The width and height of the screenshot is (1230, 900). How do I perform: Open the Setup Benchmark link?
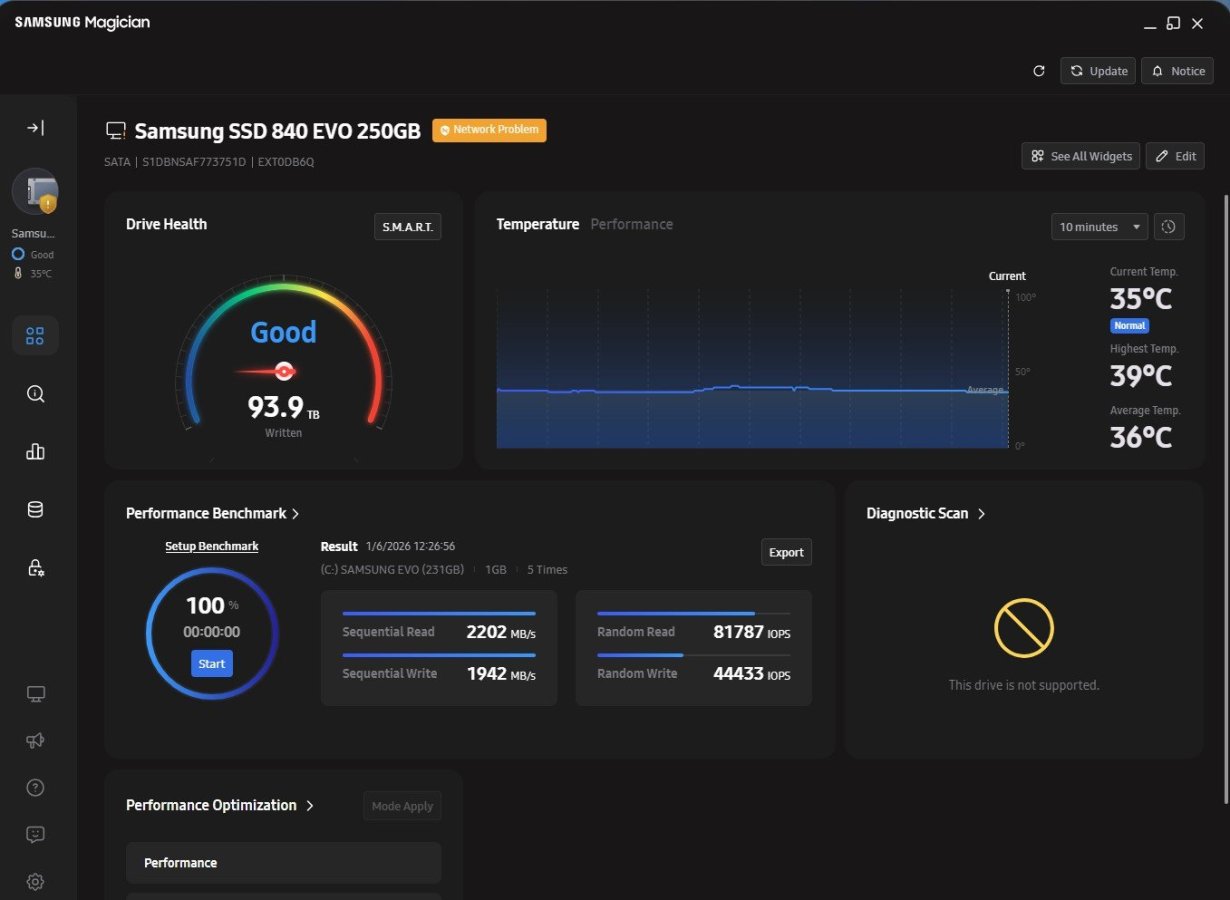click(x=212, y=547)
